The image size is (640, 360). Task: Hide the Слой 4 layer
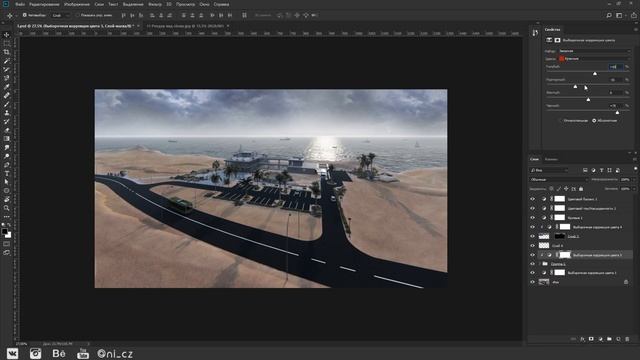coord(532,246)
